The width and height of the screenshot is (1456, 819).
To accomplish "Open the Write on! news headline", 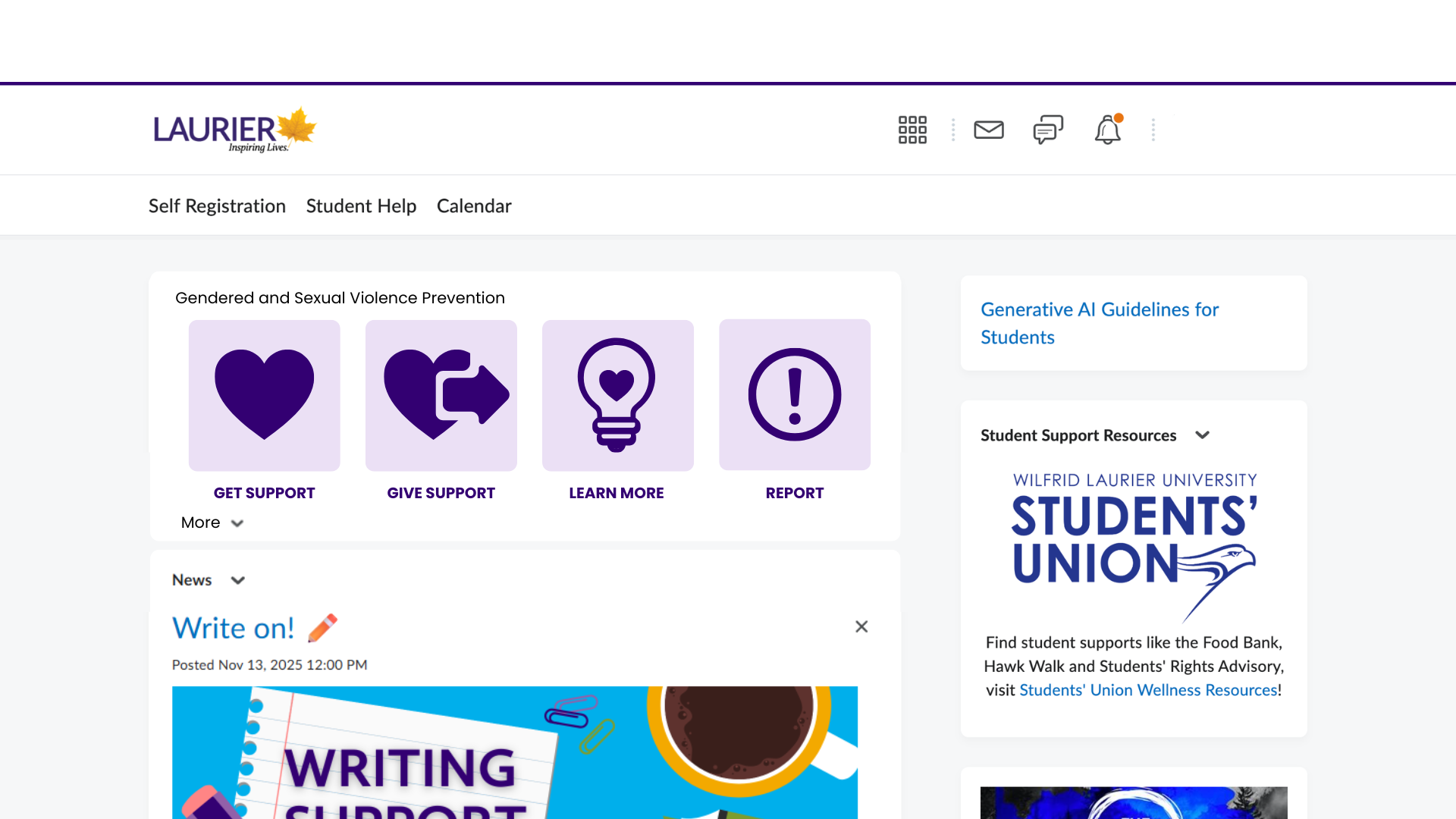I will click(234, 628).
